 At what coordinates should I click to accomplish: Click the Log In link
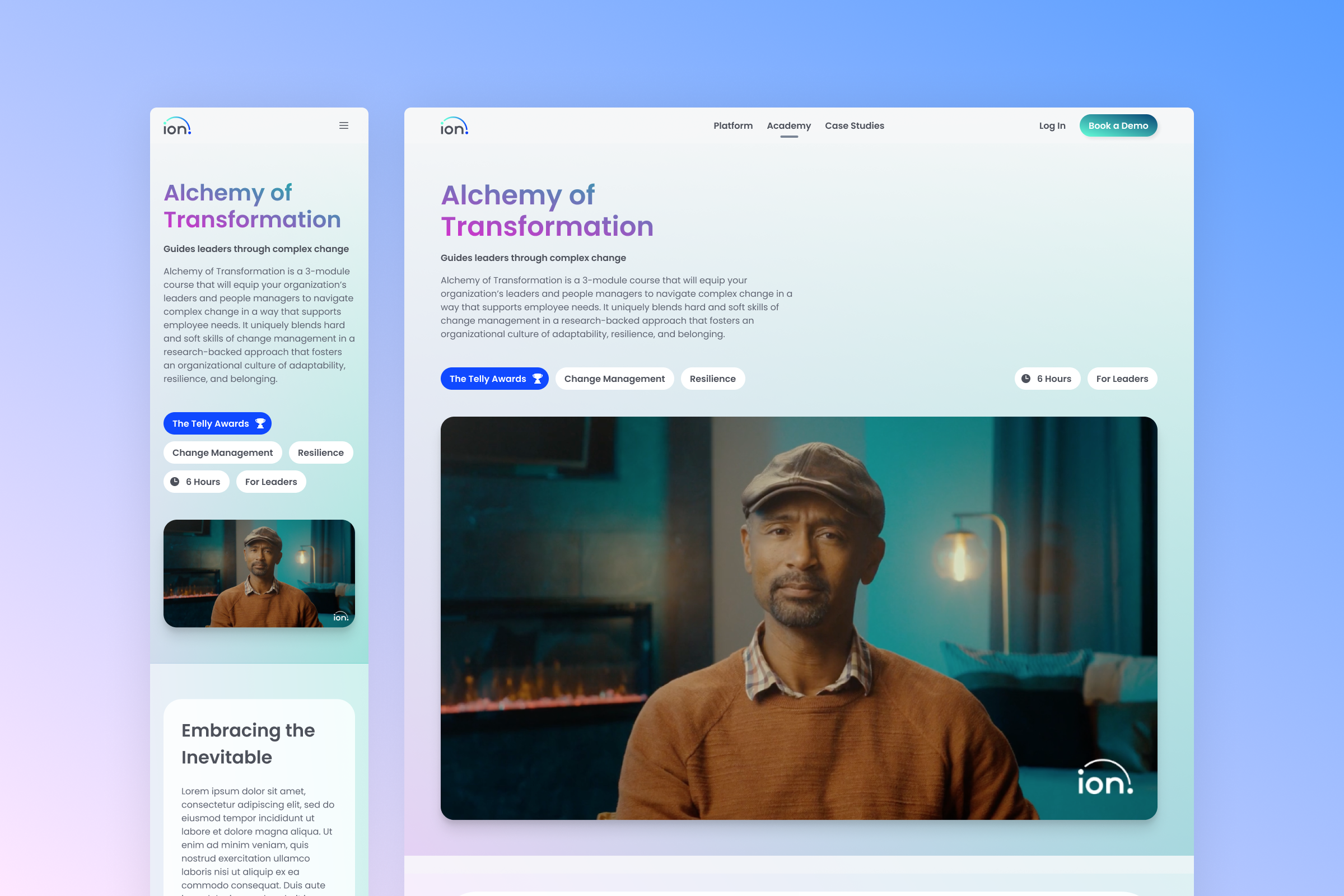point(1052,125)
